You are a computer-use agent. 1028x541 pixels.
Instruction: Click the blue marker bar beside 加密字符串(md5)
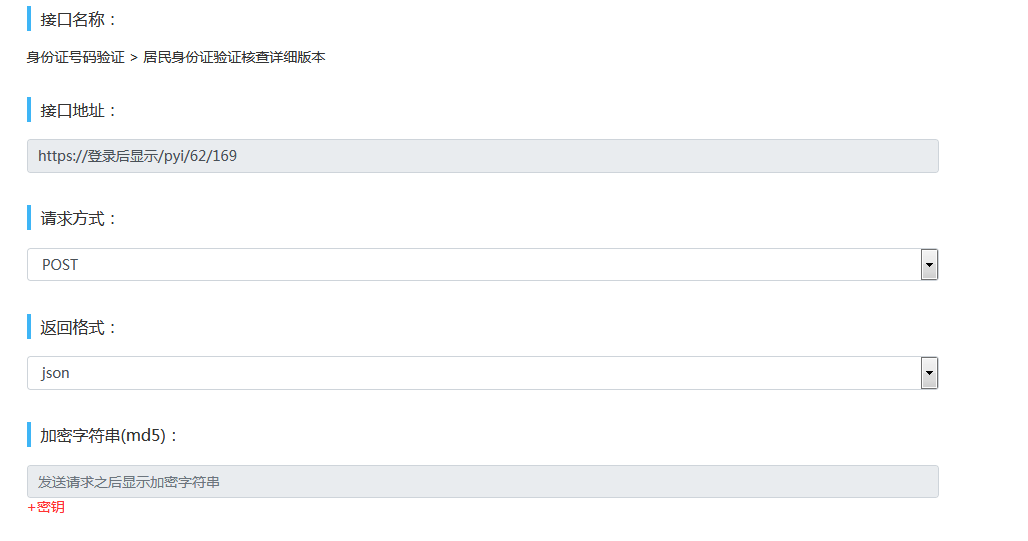tap(29, 435)
